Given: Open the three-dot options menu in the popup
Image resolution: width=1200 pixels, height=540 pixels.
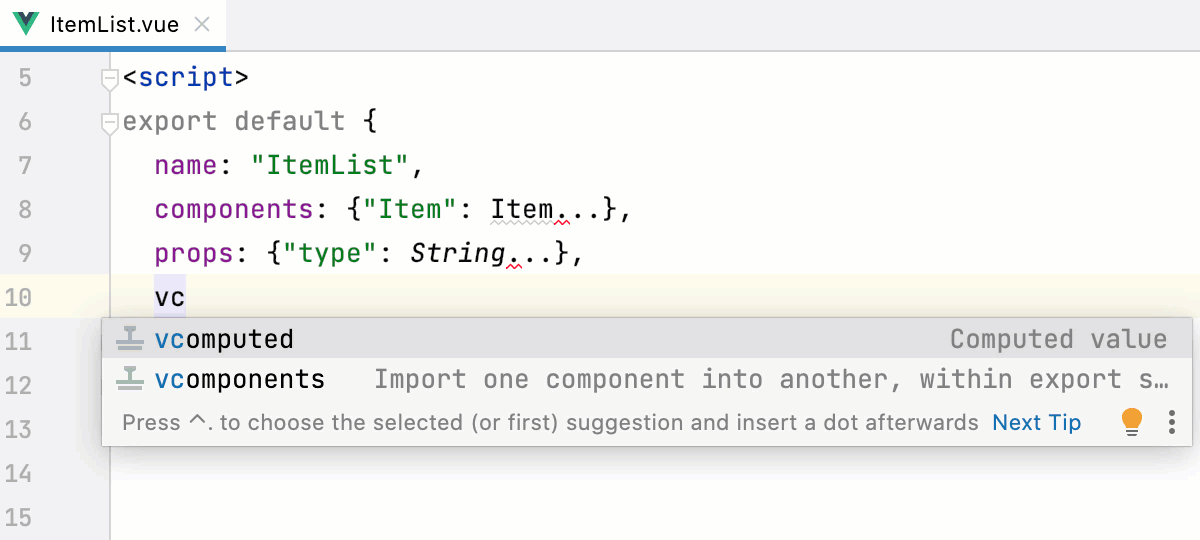Looking at the screenshot, I should pos(1172,422).
